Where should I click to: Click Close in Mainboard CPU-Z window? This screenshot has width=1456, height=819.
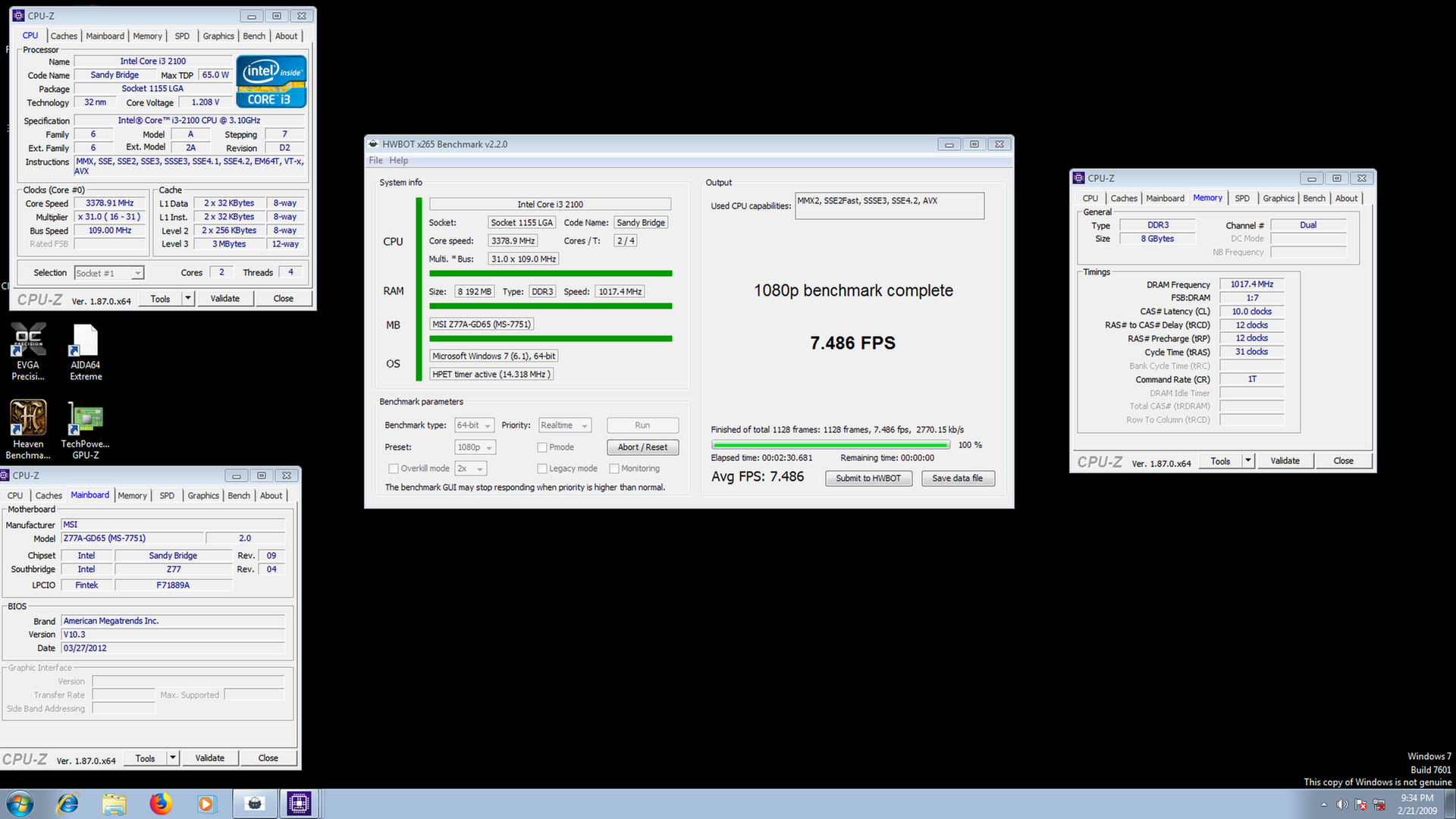tap(268, 758)
